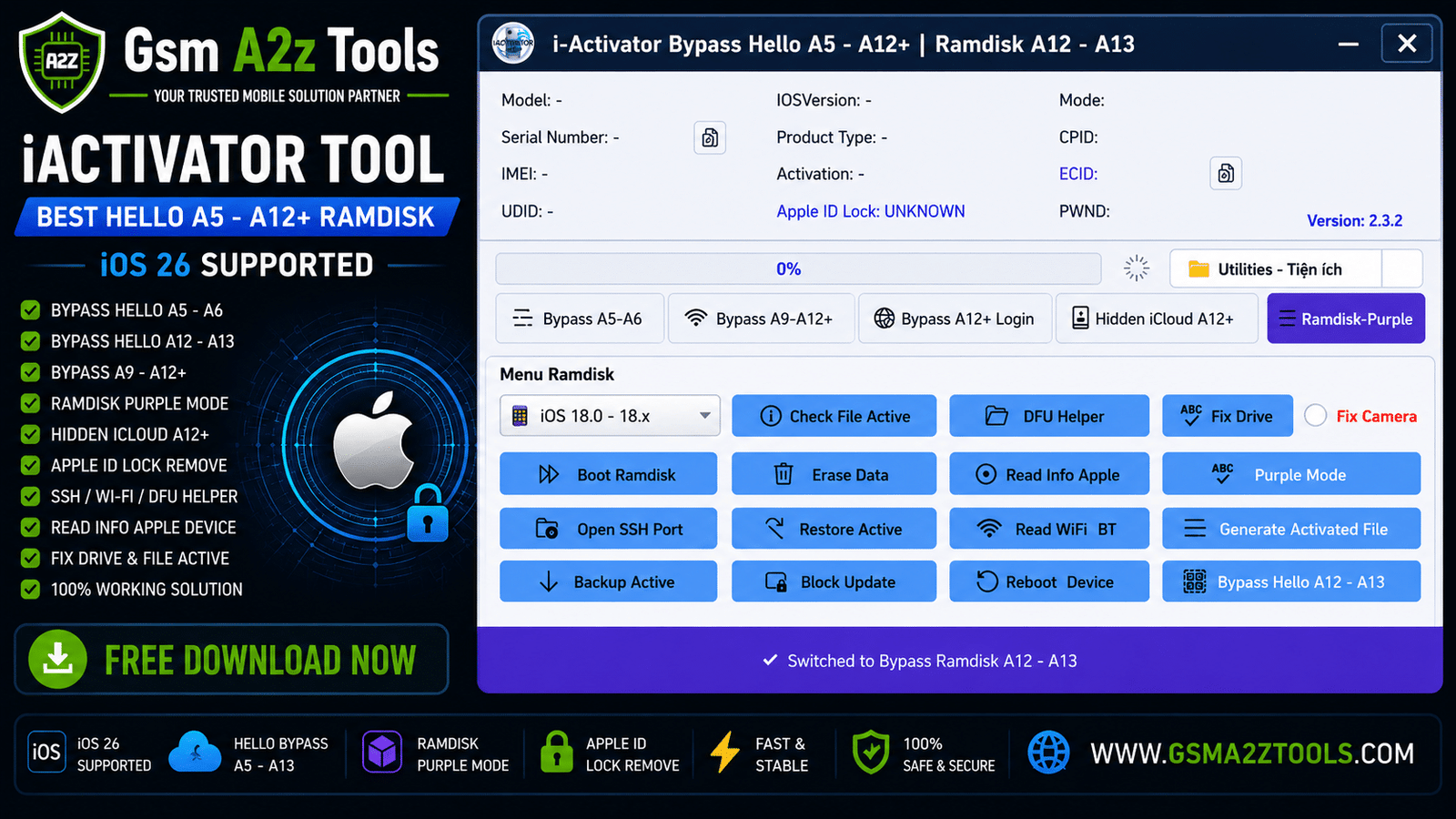Screen dimensions: 1456x819
Task: Click the checkmark next to Ramdisk Purple Mode
Action: [30, 403]
